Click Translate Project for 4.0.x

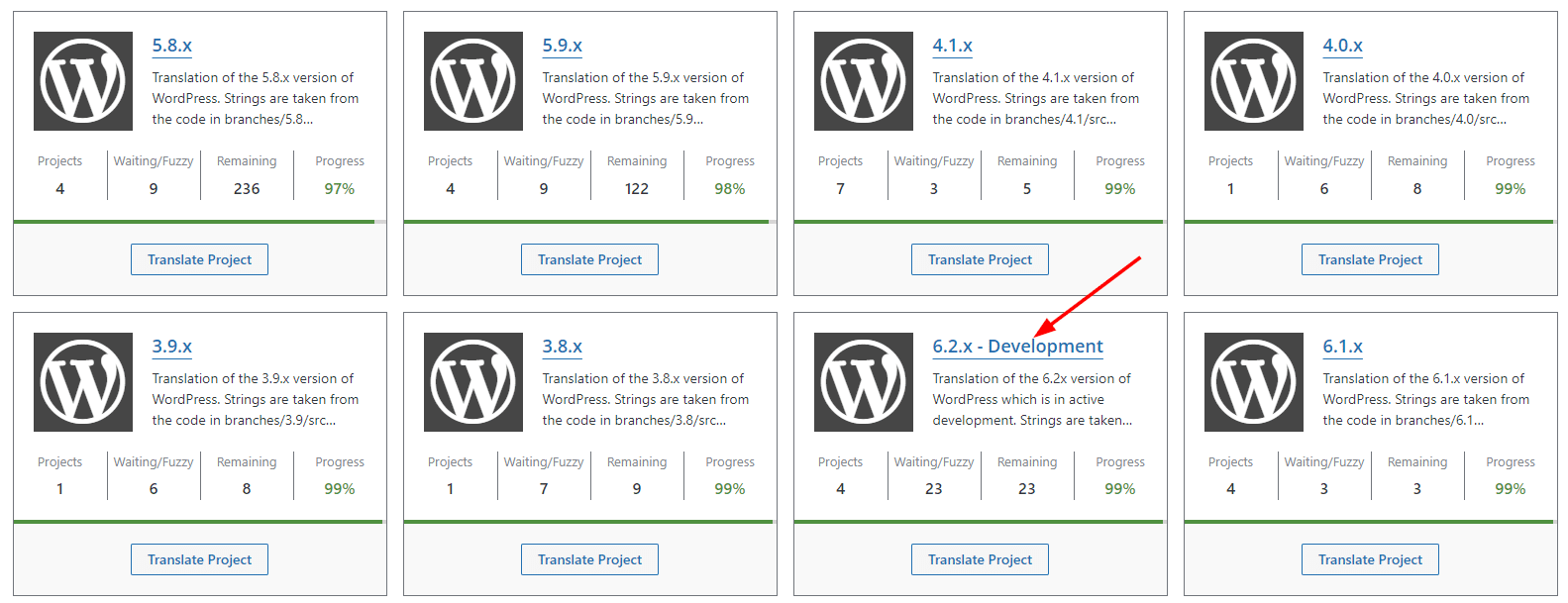tap(1370, 259)
